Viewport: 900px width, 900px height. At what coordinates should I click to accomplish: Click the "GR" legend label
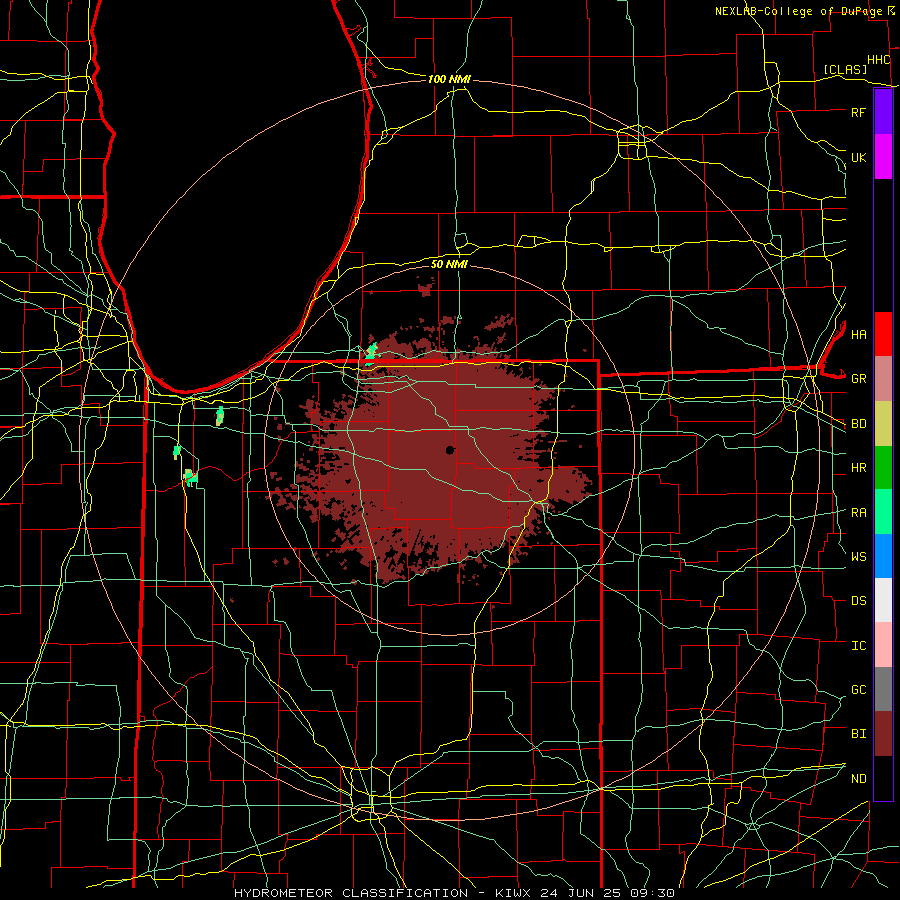click(x=858, y=379)
